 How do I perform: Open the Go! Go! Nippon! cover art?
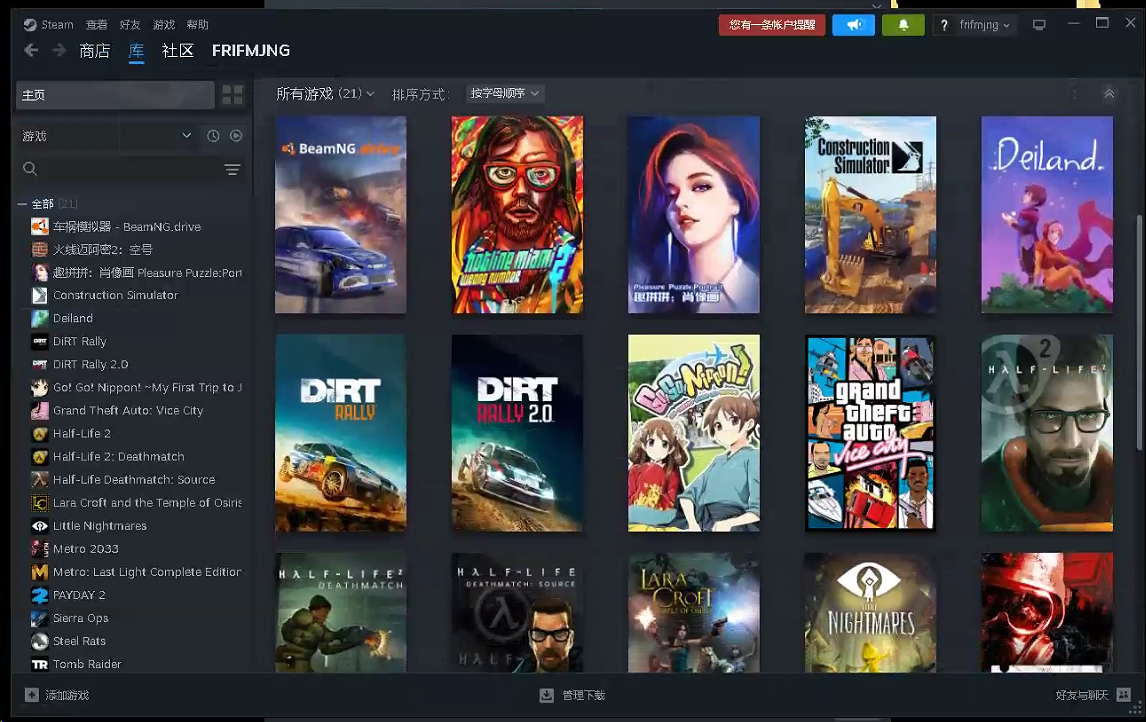[694, 433]
